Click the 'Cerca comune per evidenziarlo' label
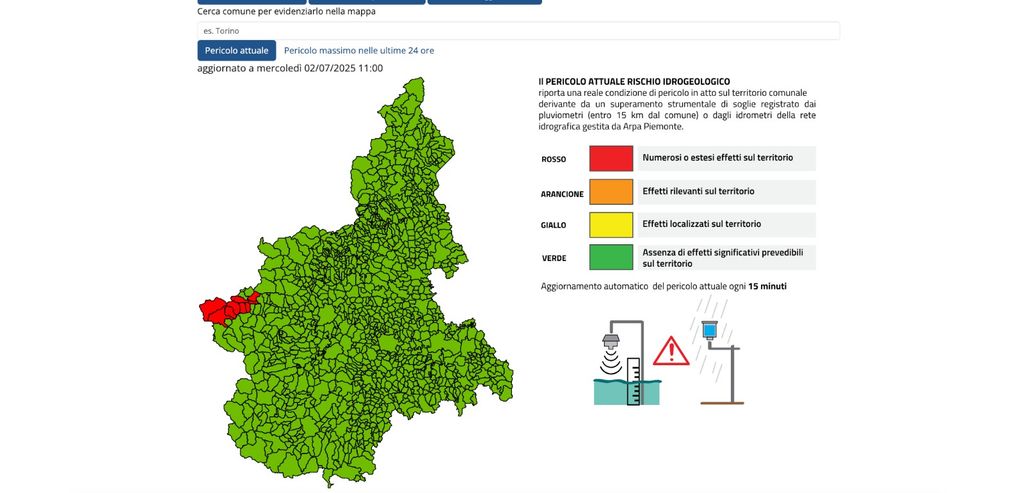Screen dimensions: 1024x493 274,11
